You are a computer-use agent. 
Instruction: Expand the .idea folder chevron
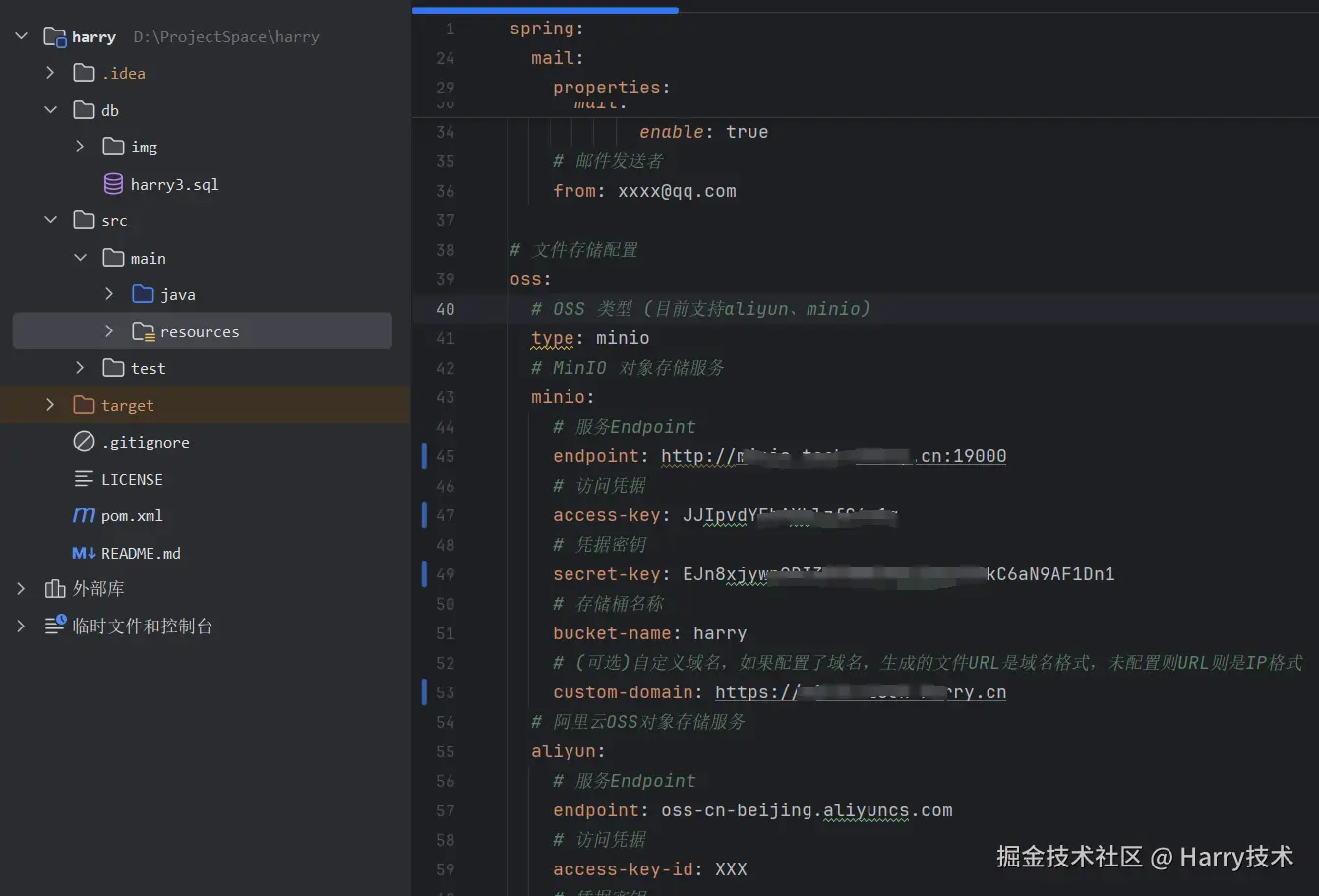(x=50, y=73)
